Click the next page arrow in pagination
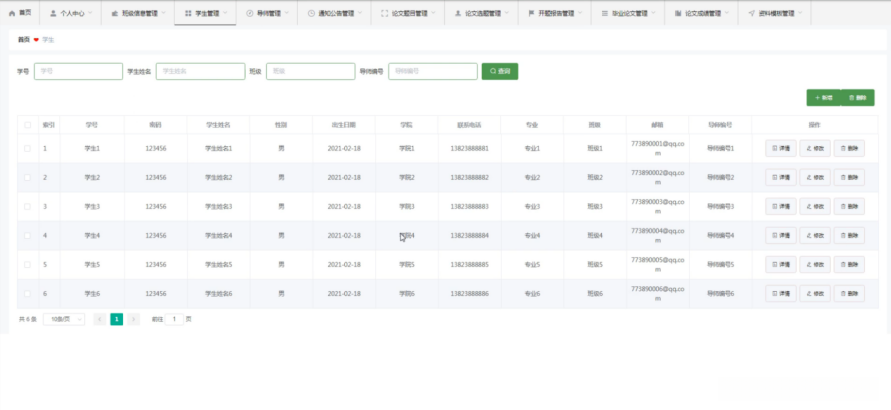The height and width of the screenshot is (410, 891). point(134,319)
